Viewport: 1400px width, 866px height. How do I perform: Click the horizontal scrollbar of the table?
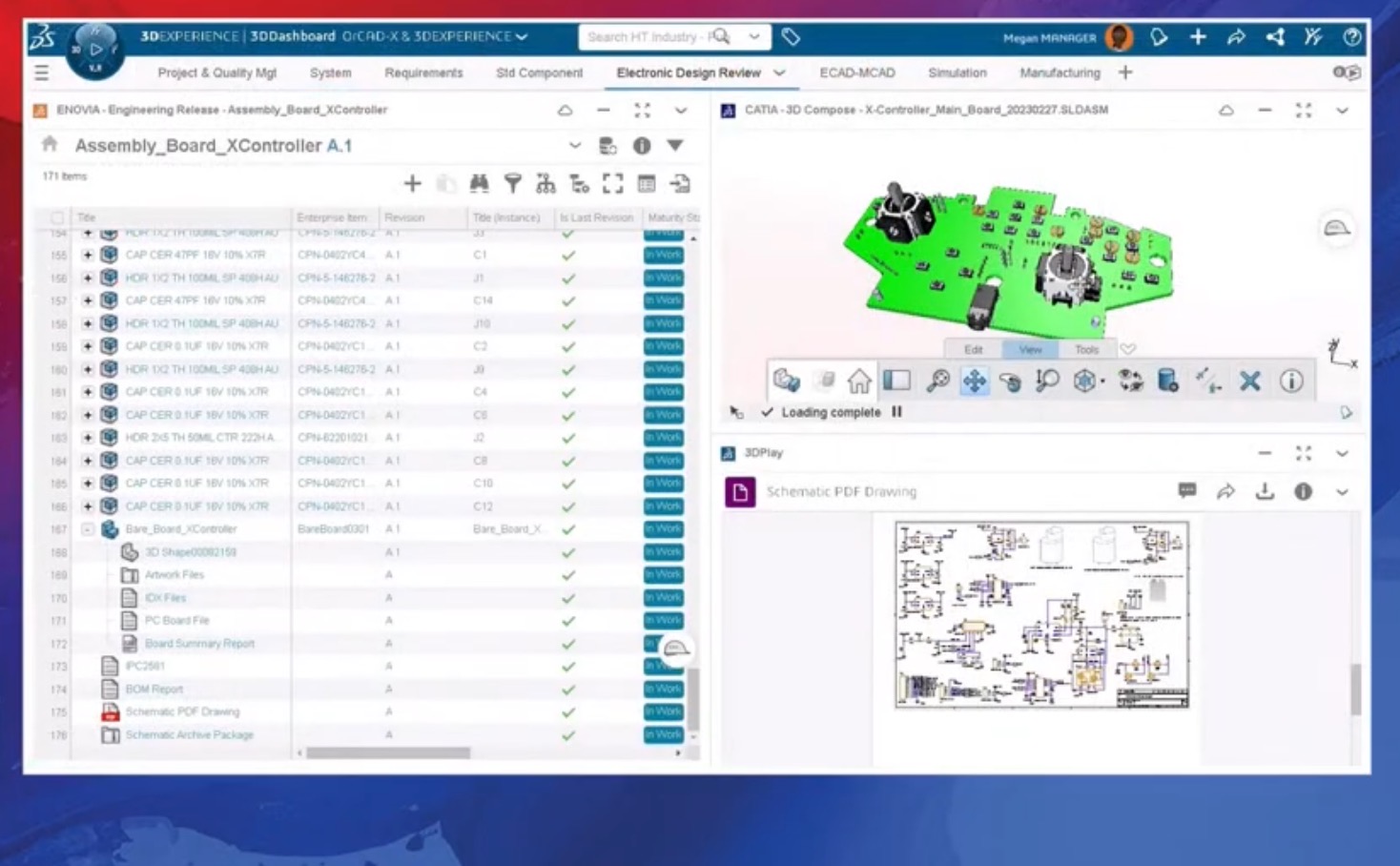(x=388, y=753)
